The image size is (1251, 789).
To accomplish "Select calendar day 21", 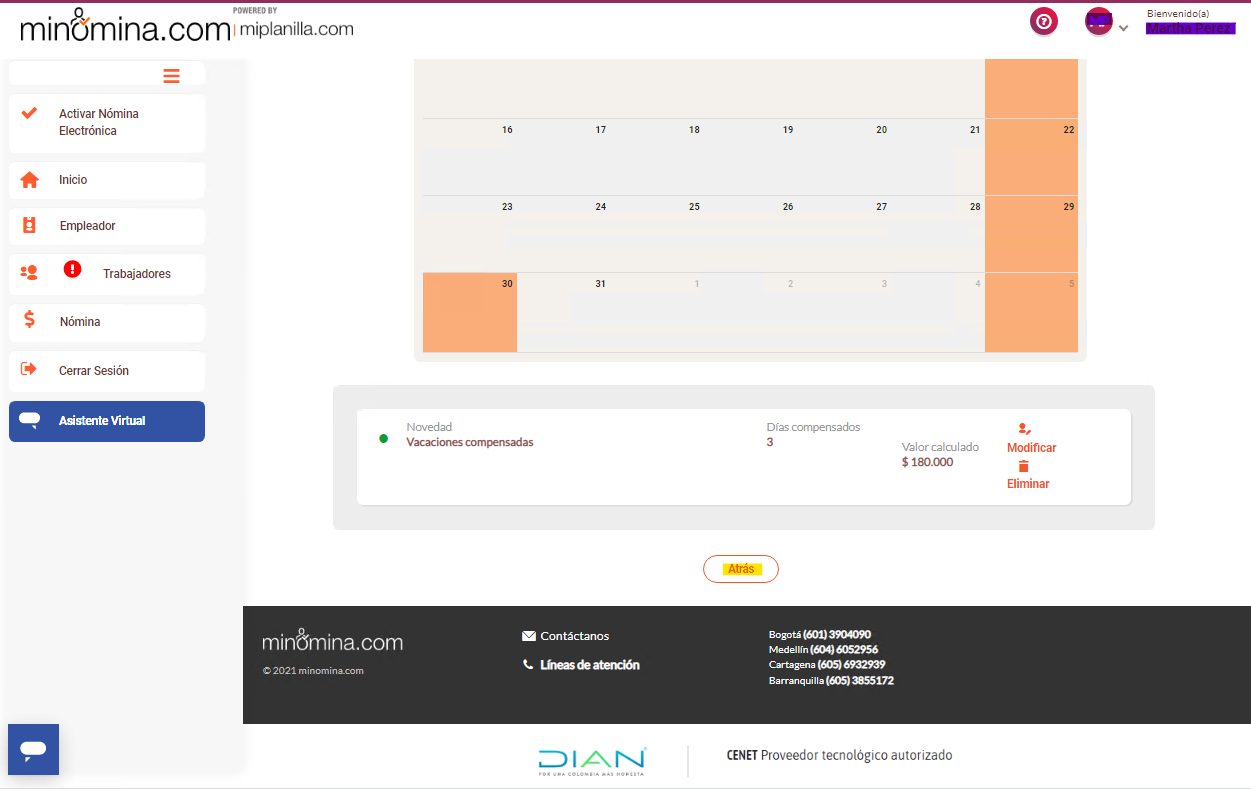I will coord(938,157).
